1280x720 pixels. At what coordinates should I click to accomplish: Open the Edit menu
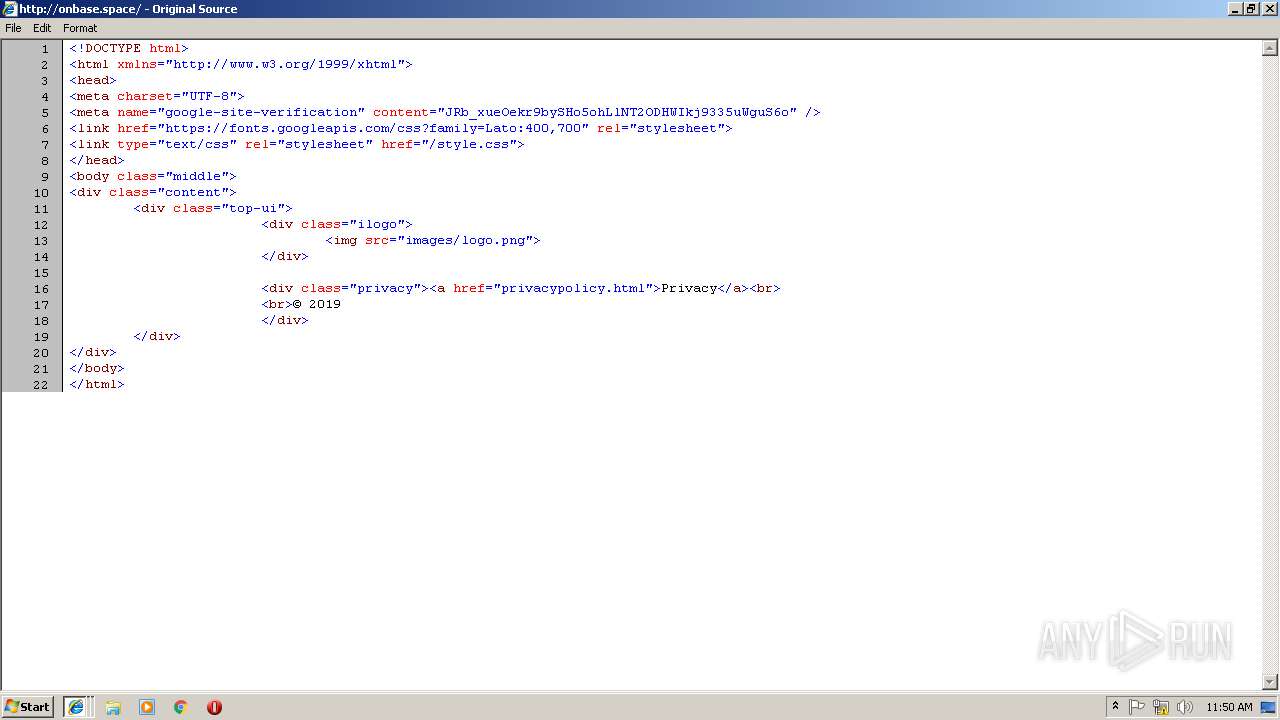pos(42,28)
